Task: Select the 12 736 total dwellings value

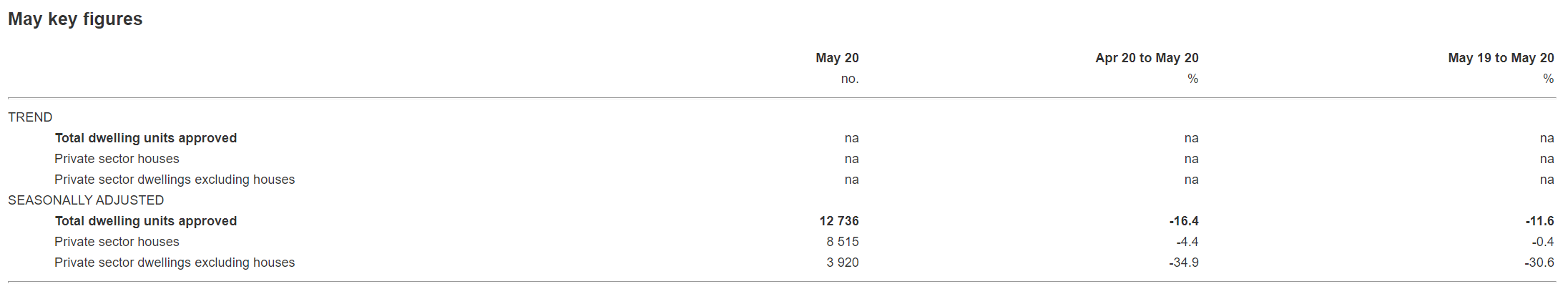Action: point(839,221)
